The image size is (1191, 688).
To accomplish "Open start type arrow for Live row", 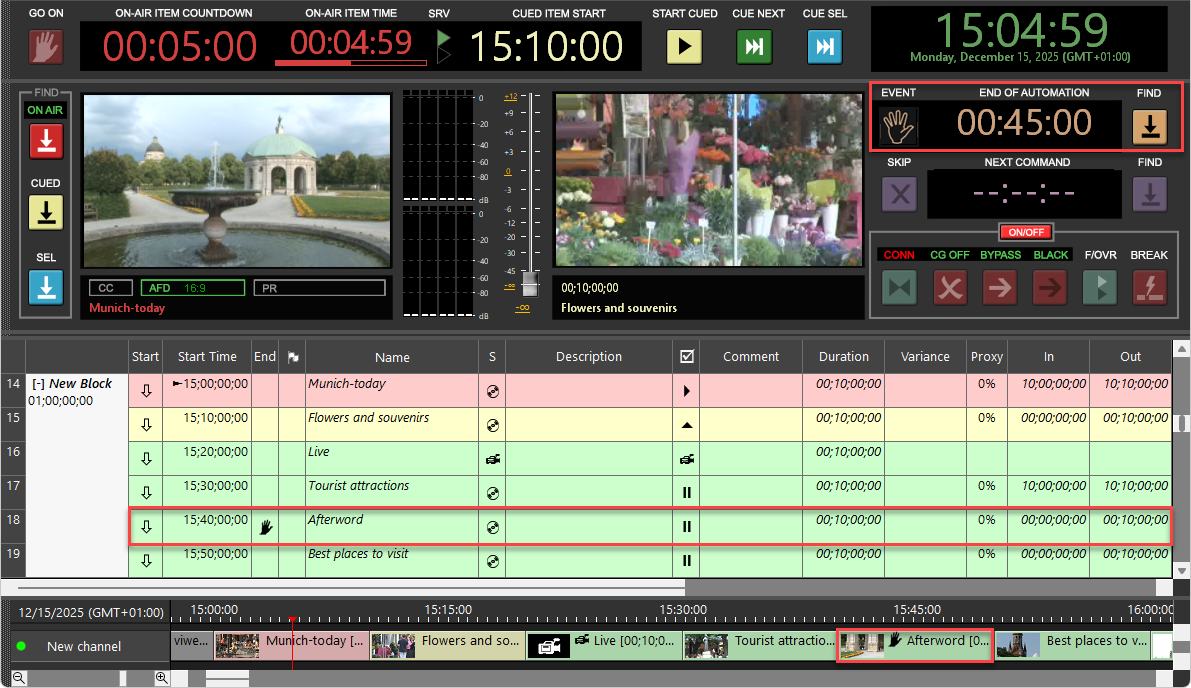I will (x=146, y=459).
